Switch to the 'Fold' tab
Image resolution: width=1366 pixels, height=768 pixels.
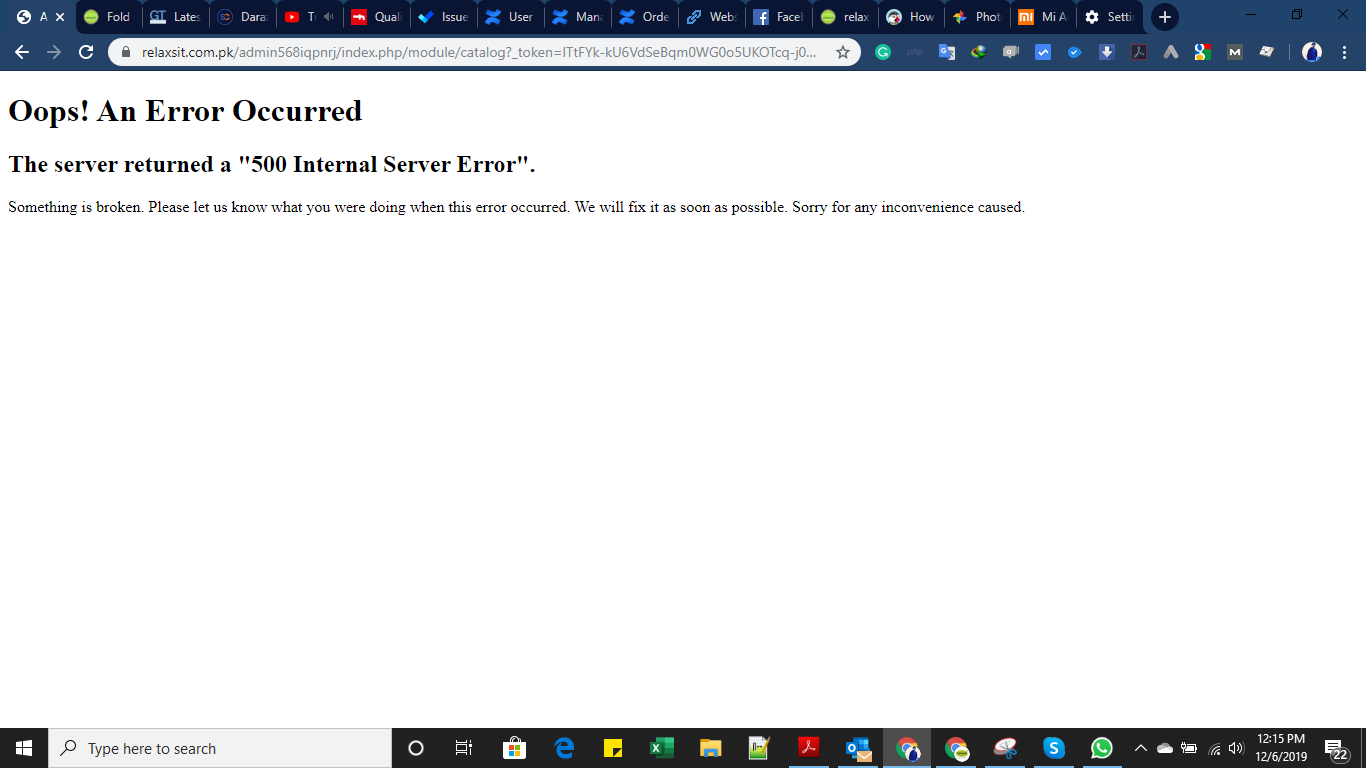pos(108,17)
